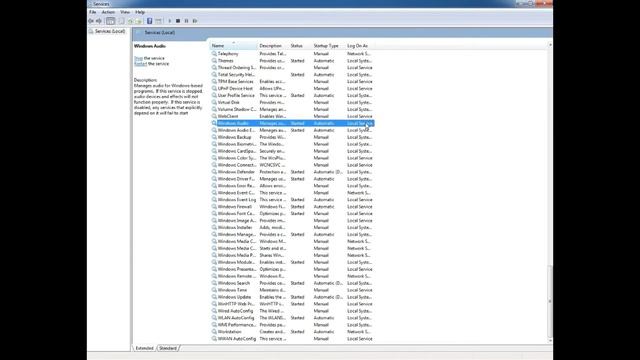This screenshot has height=360, width=640.
Task: Click the gear icon beside Telephony
Action: 214,53
